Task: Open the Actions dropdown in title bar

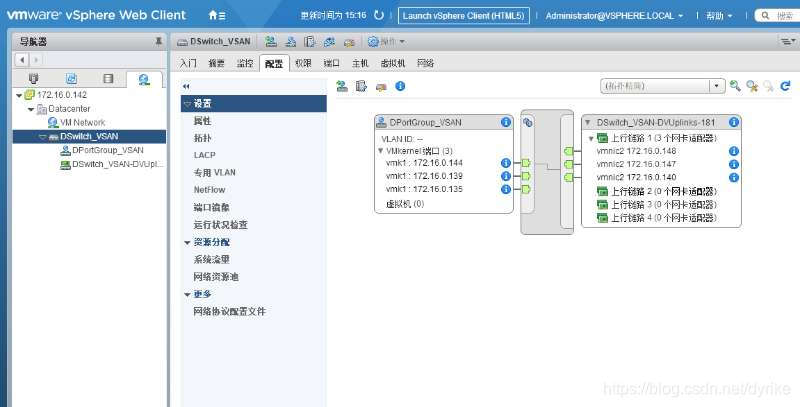Action: click(x=386, y=41)
